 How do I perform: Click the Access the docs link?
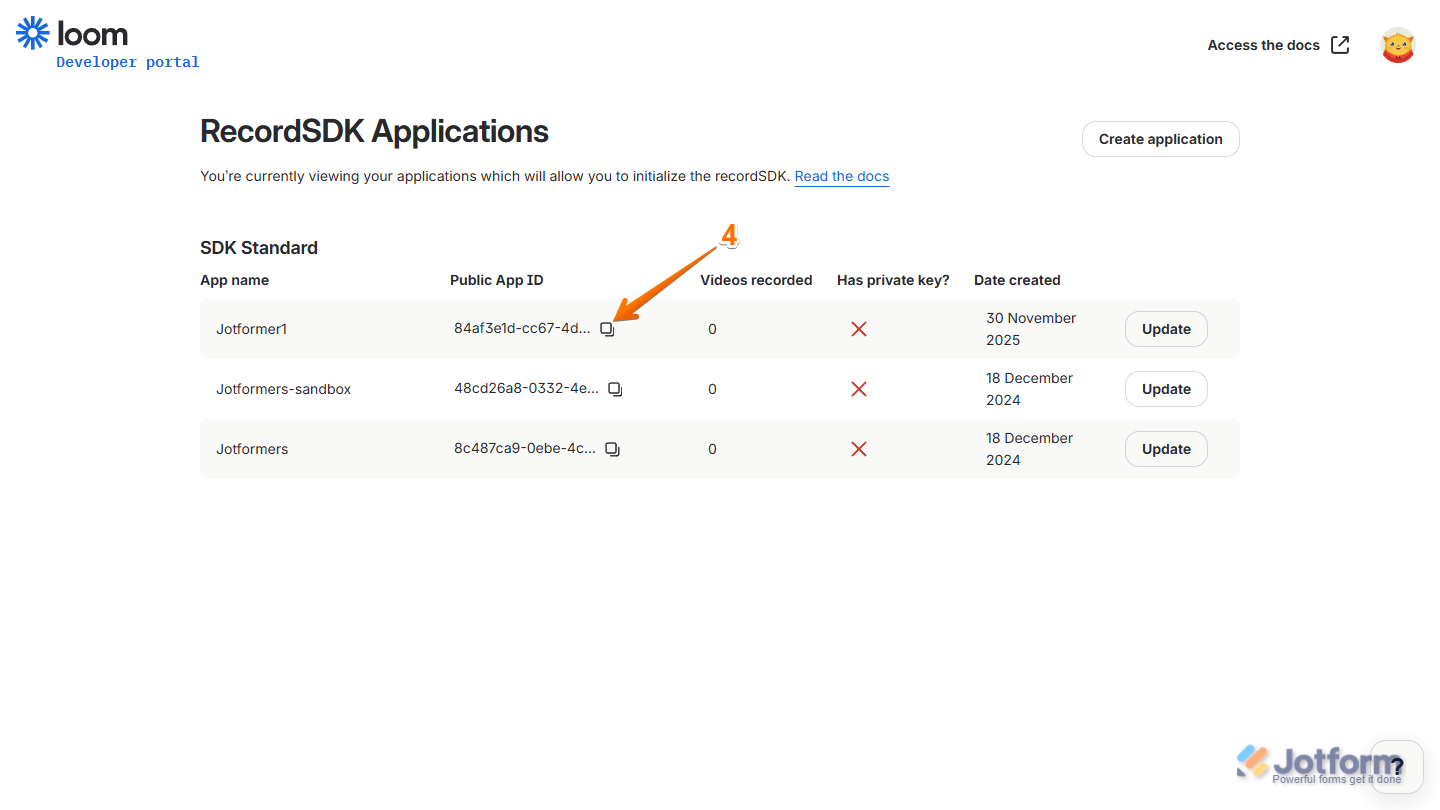1263,44
